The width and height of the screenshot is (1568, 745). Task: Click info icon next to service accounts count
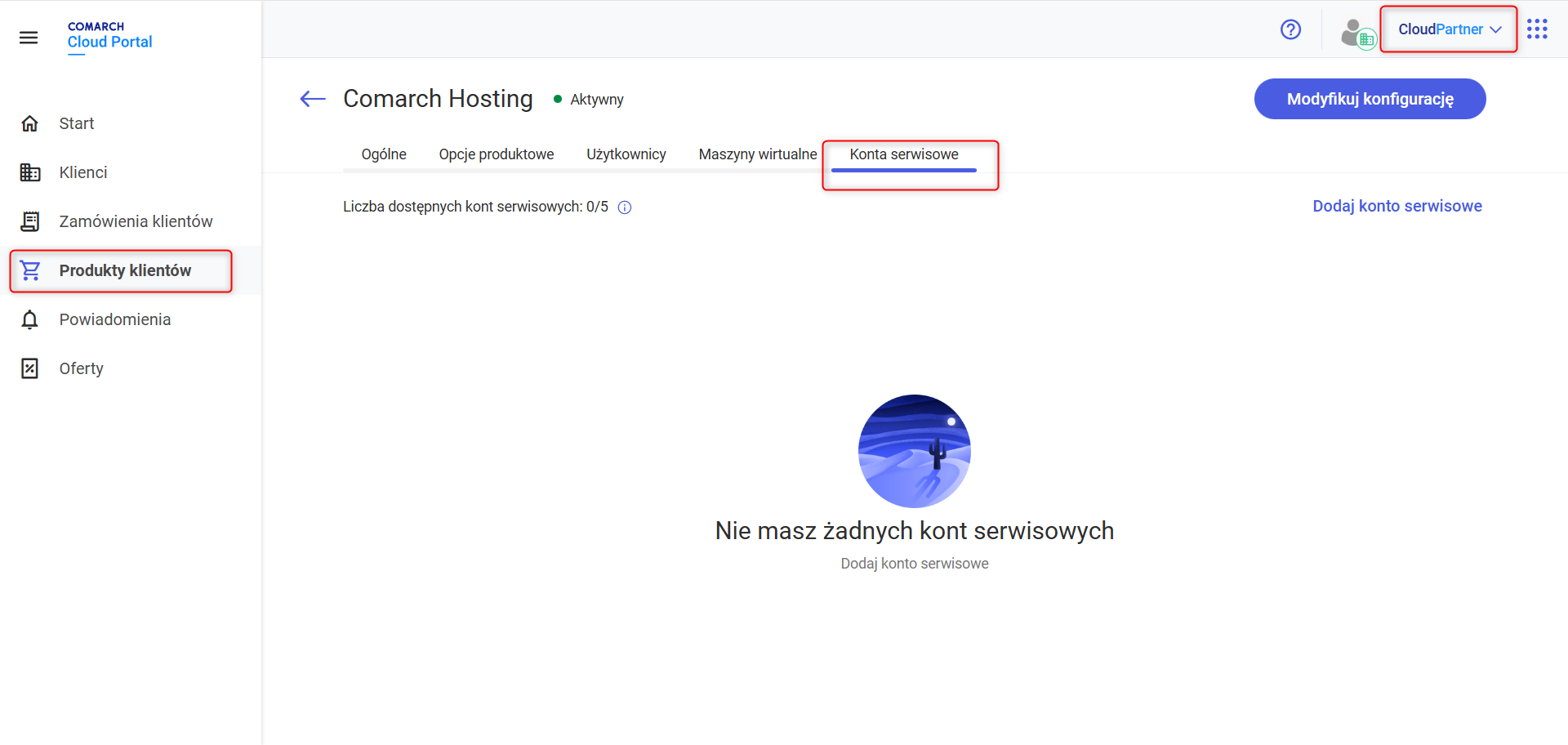pos(625,207)
